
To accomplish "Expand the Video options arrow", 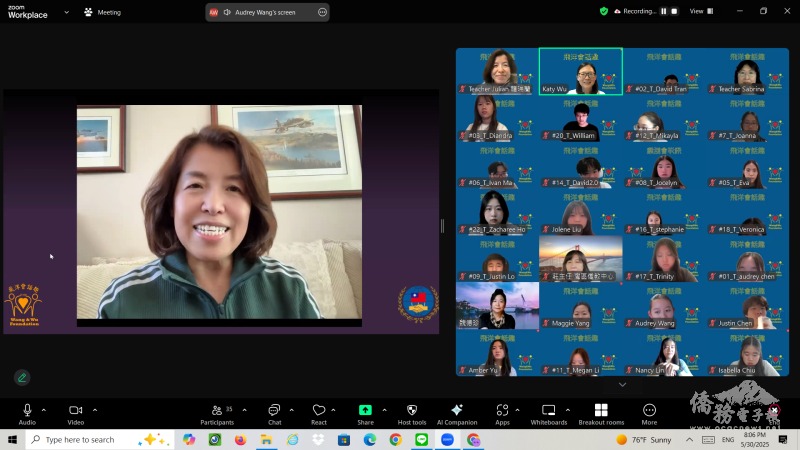I will point(95,409).
